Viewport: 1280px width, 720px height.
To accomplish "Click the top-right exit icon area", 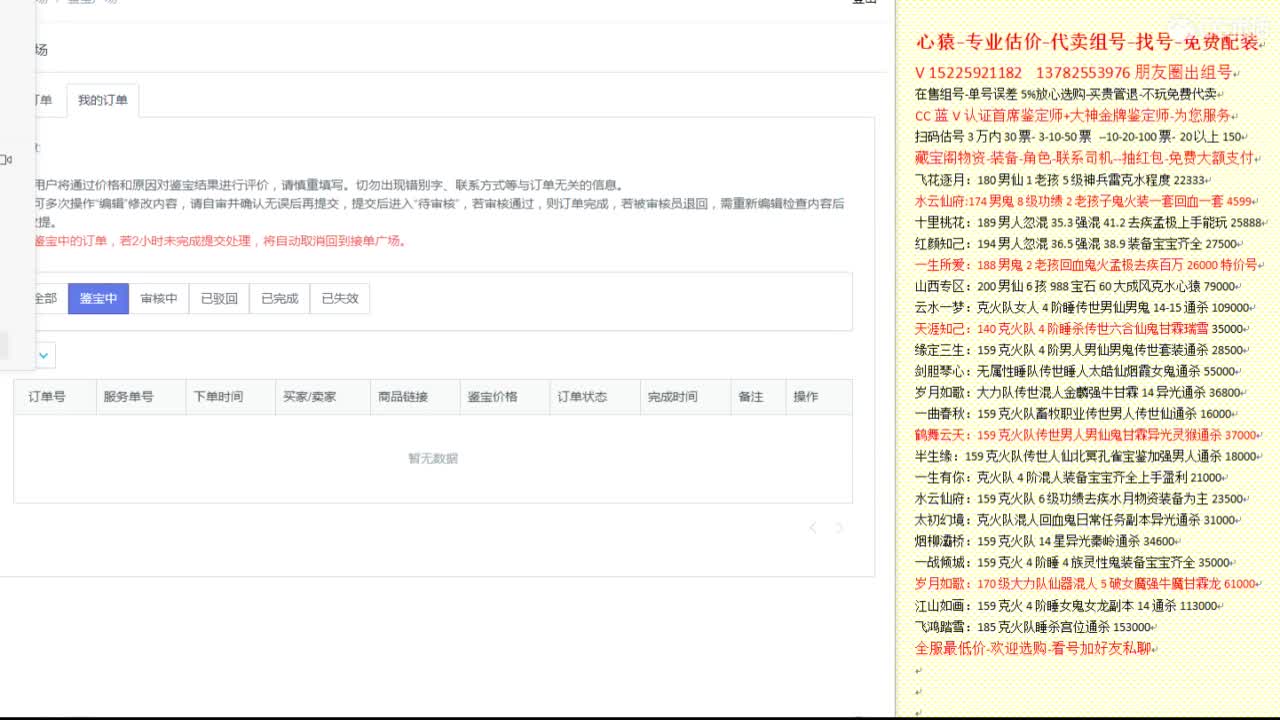I will (x=866, y=3).
